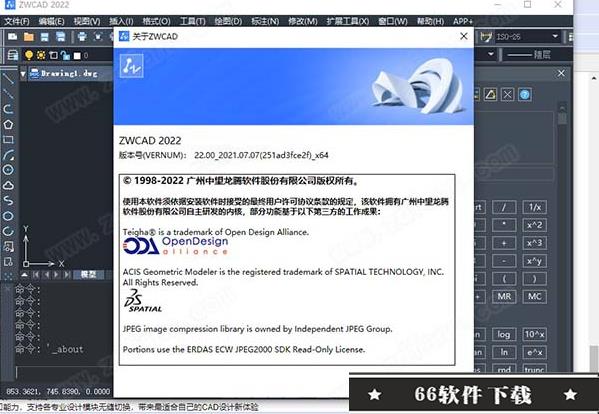Toggle the layer on/off lightbulb

29,55
